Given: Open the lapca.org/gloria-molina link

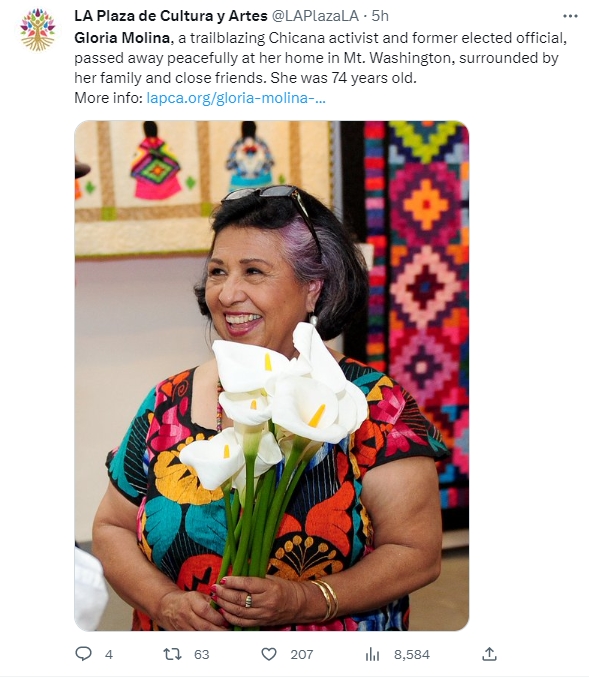Looking at the screenshot, I should click(236, 98).
